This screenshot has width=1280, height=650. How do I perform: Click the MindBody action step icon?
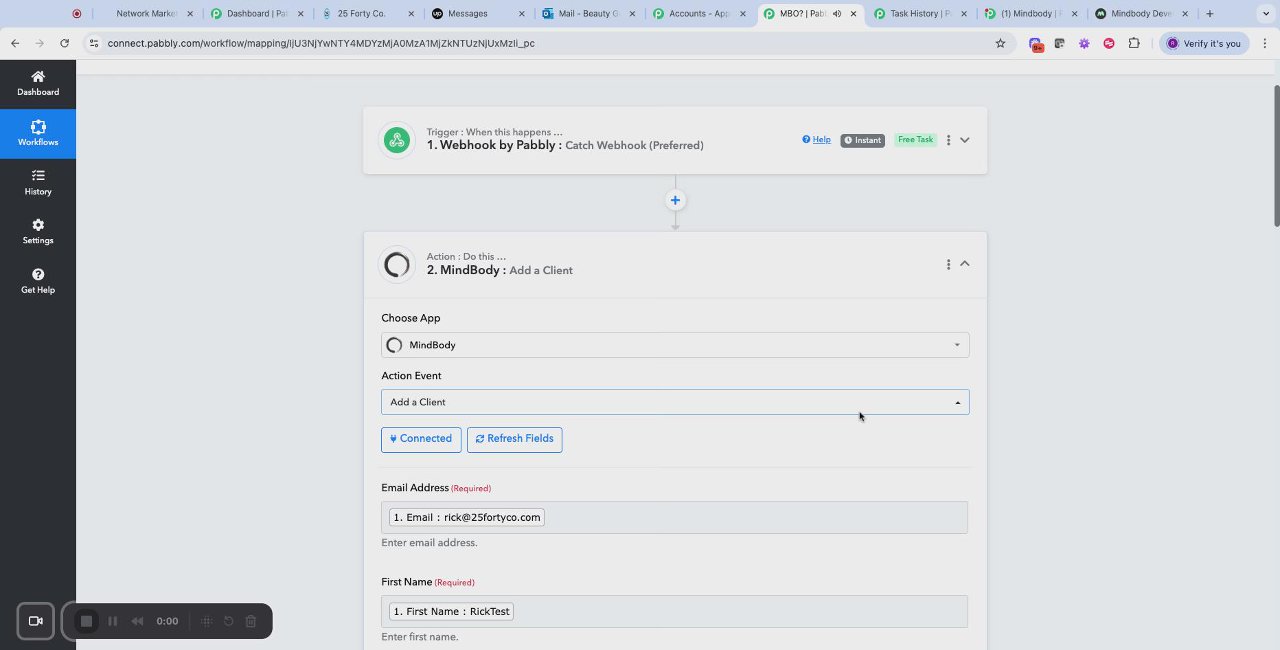pyautogui.click(x=397, y=264)
